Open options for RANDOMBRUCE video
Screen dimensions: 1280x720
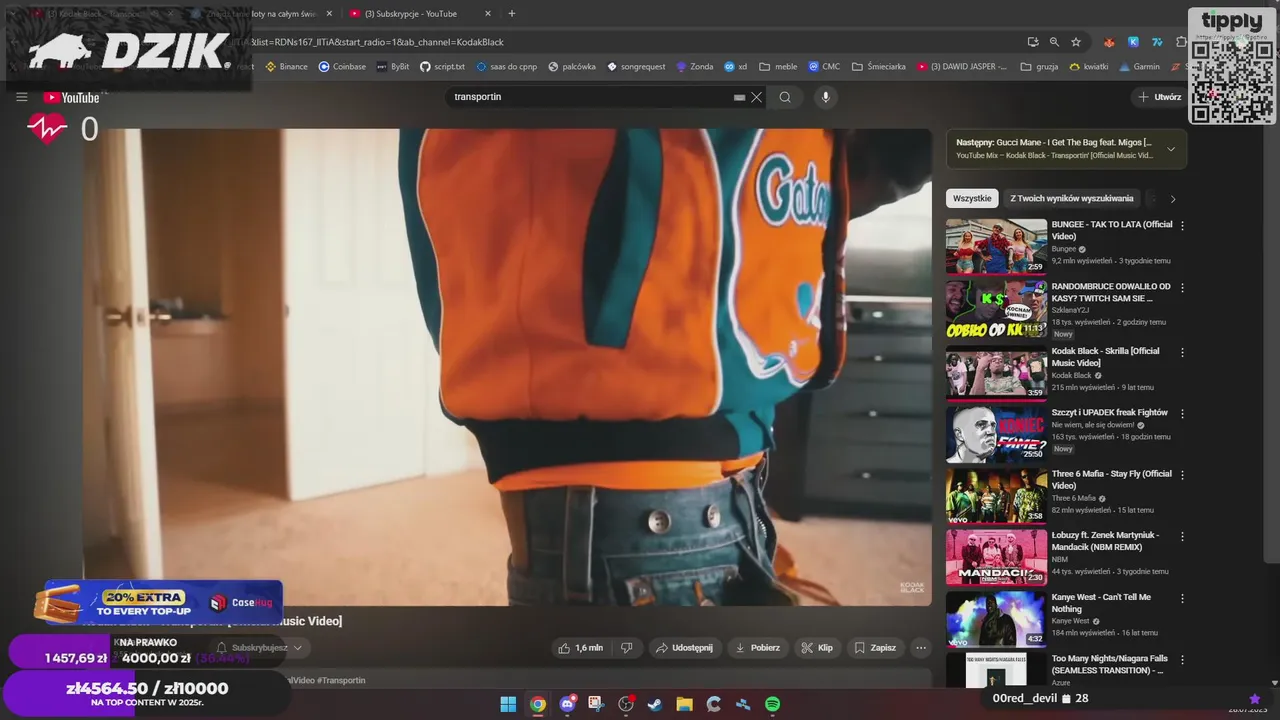pos(1182,288)
